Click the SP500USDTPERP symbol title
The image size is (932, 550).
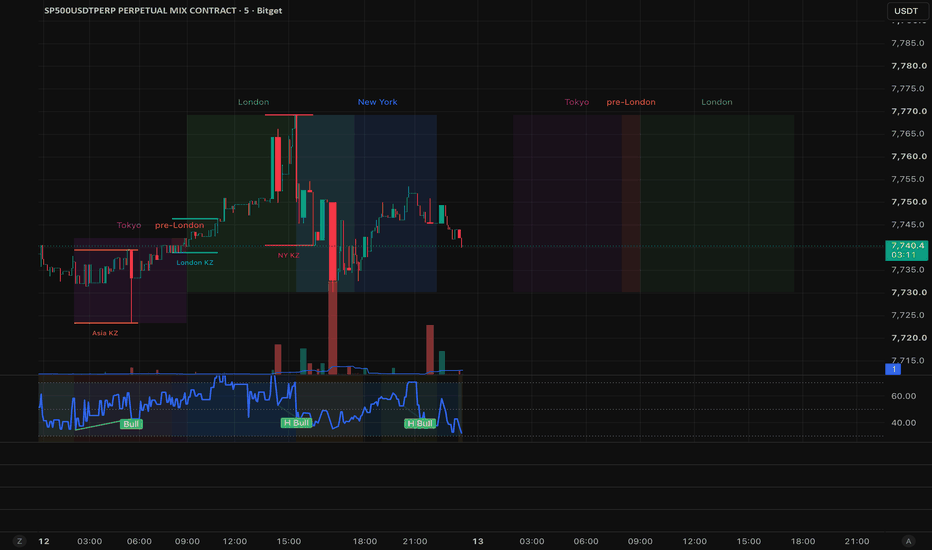[163, 11]
